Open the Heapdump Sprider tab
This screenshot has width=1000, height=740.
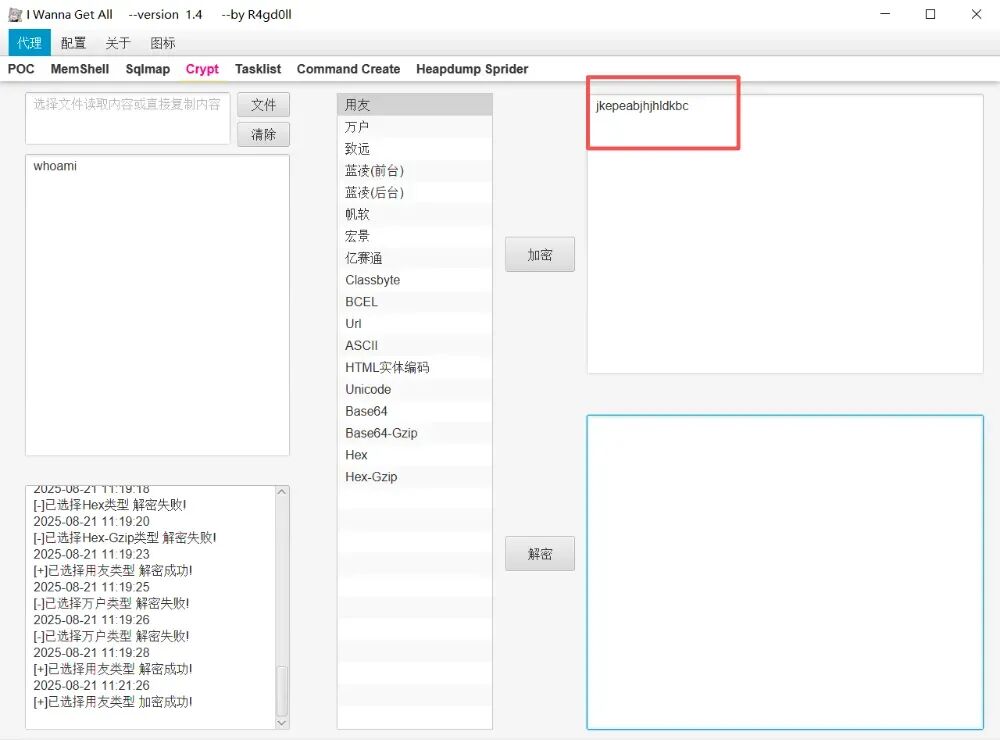tap(472, 69)
